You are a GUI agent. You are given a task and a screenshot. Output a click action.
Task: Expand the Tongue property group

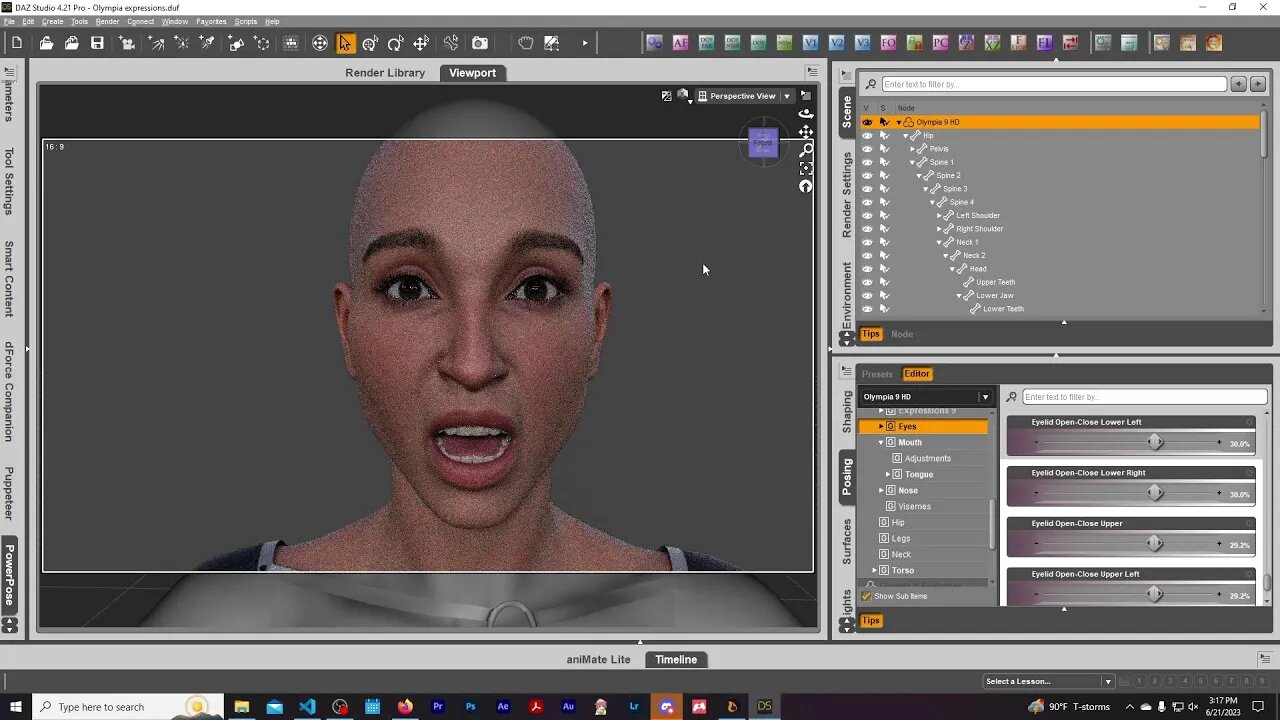coord(887,474)
